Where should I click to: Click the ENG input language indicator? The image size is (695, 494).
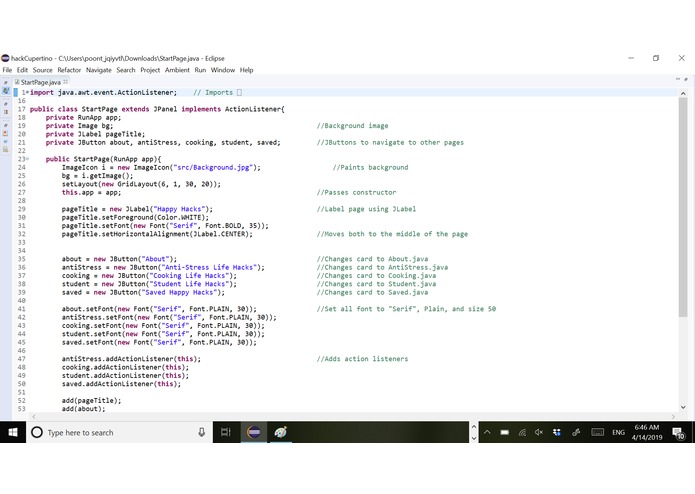[618, 432]
